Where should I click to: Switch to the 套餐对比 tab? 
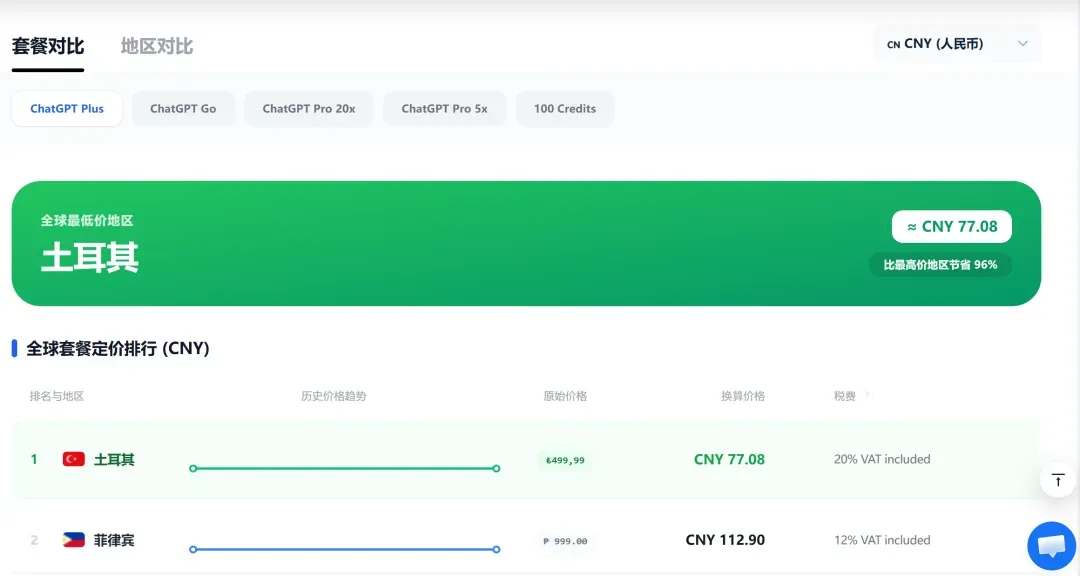(48, 47)
